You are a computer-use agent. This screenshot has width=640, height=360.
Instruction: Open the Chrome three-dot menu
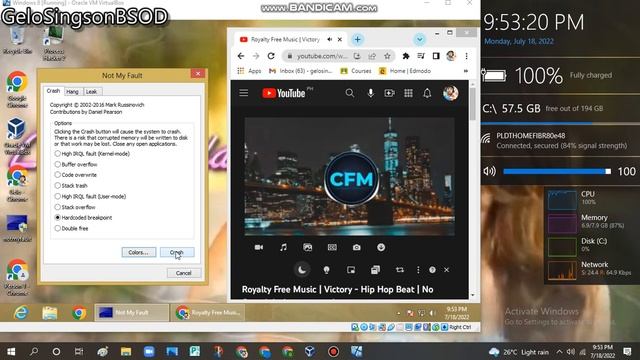tap(467, 56)
